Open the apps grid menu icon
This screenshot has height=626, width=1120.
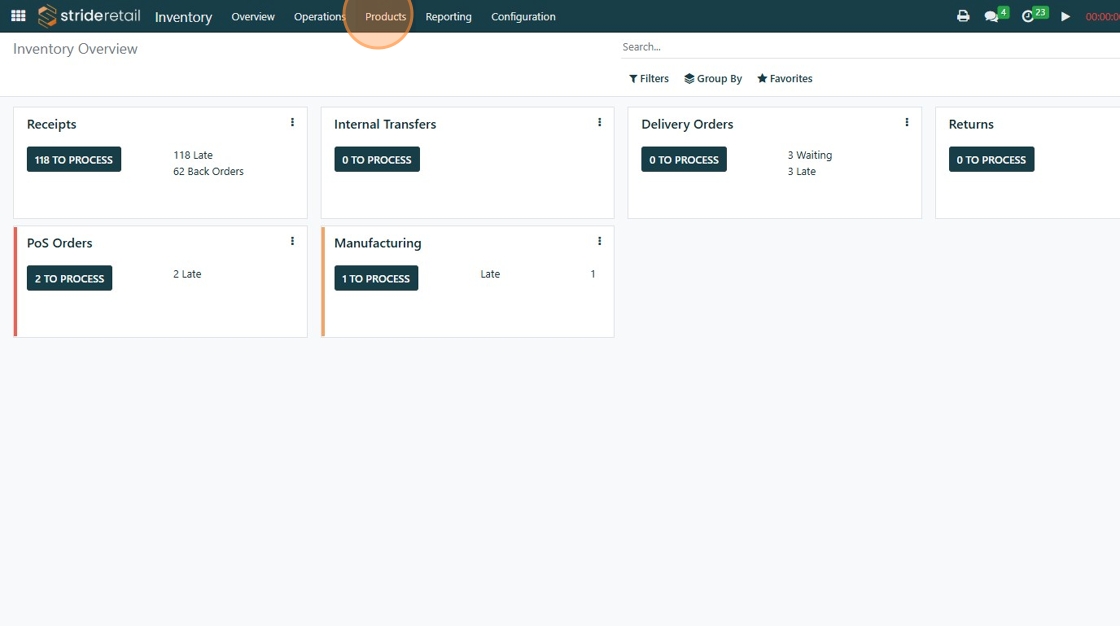[19, 16]
